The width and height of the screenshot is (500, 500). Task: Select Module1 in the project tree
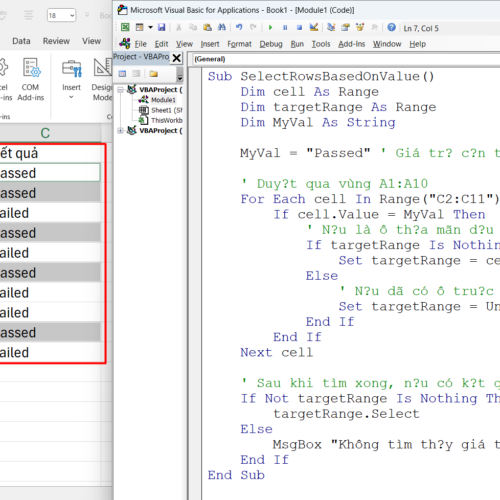pyautogui.click(x=163, y=100)
